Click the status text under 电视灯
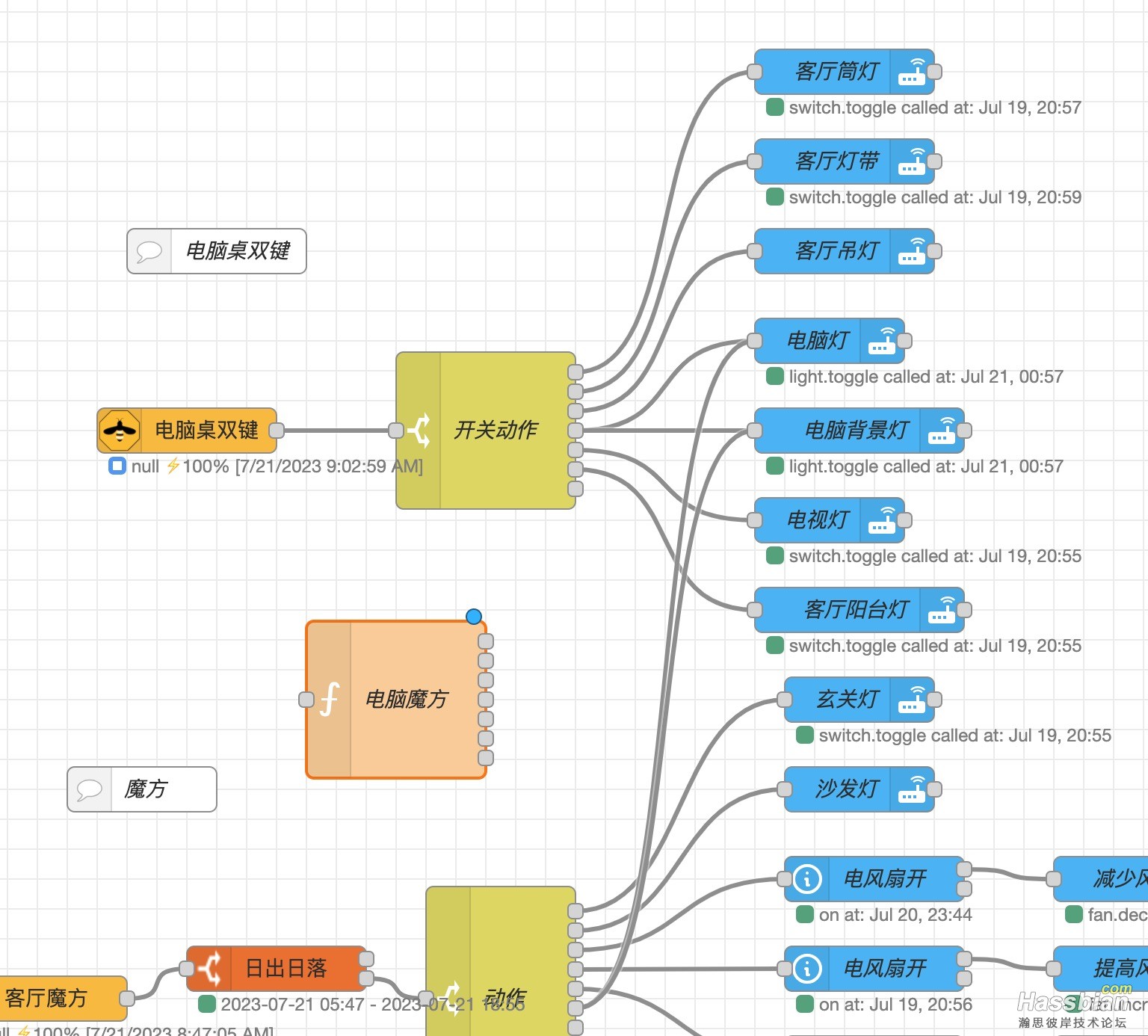 [935, 556]
